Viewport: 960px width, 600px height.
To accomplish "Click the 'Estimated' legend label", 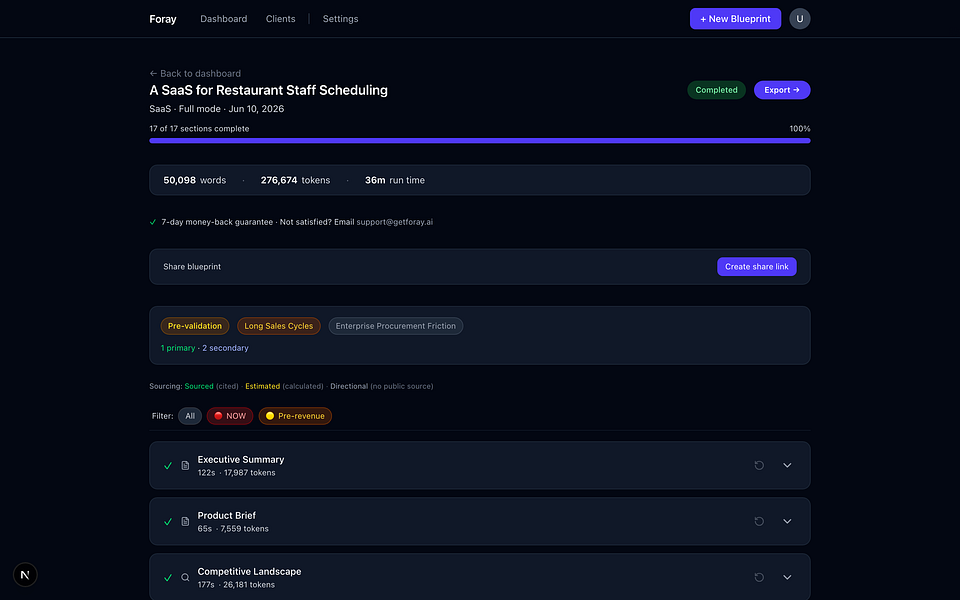I will point(263,386).
